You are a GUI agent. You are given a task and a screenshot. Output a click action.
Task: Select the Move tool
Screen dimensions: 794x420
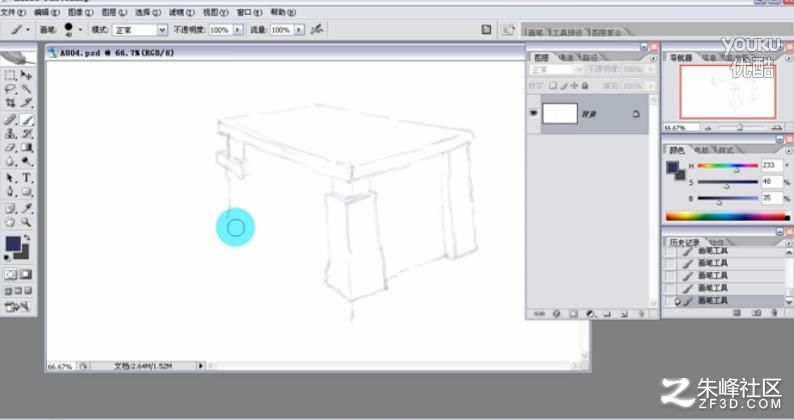(26, 75)
